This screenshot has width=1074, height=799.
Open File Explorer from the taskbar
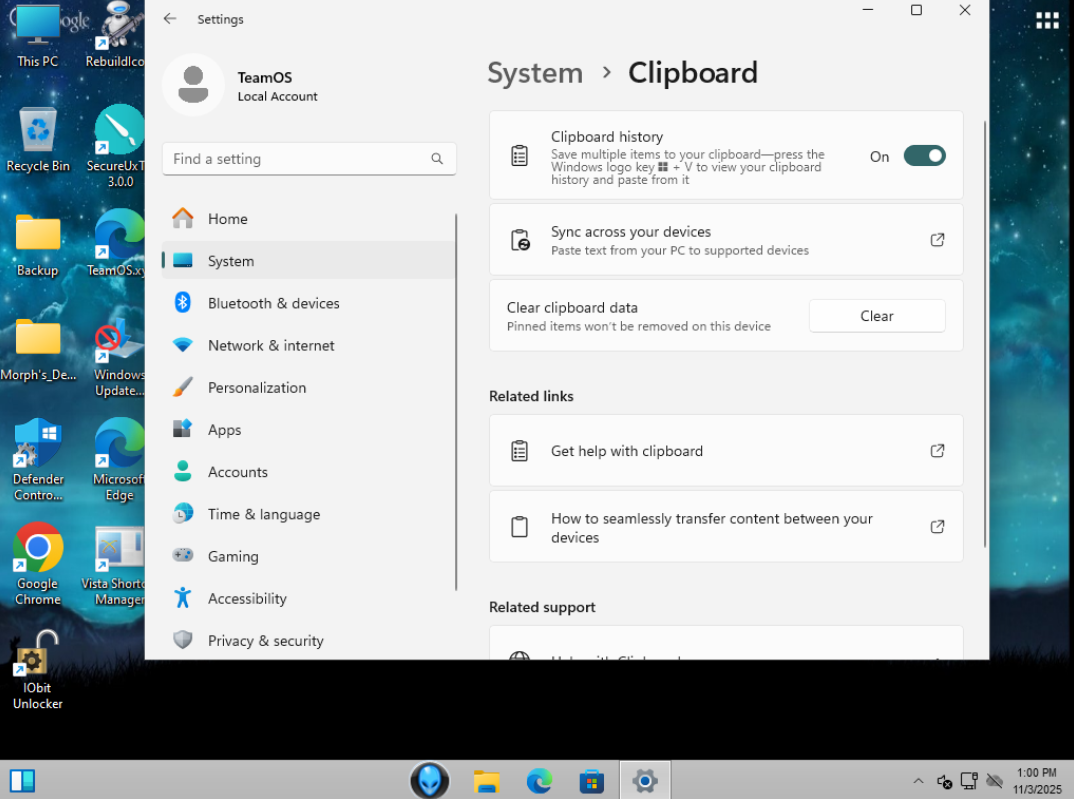486,781
